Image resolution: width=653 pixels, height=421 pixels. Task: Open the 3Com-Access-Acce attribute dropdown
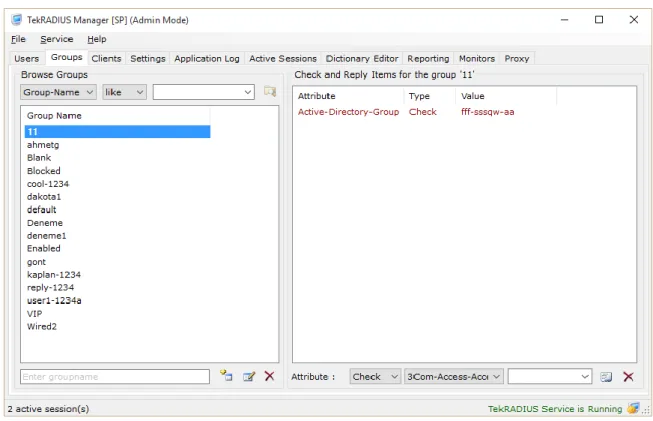tap(454, 377)
